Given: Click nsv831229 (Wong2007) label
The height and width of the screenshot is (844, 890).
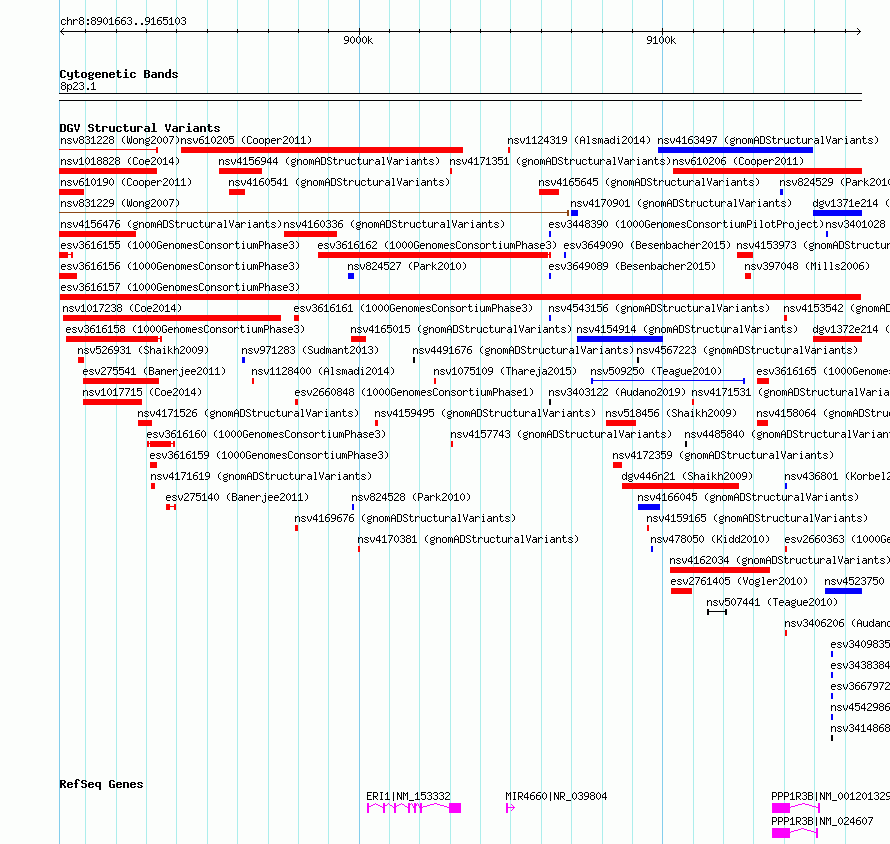Looking at the screenshot, I should tap(120, 203).
